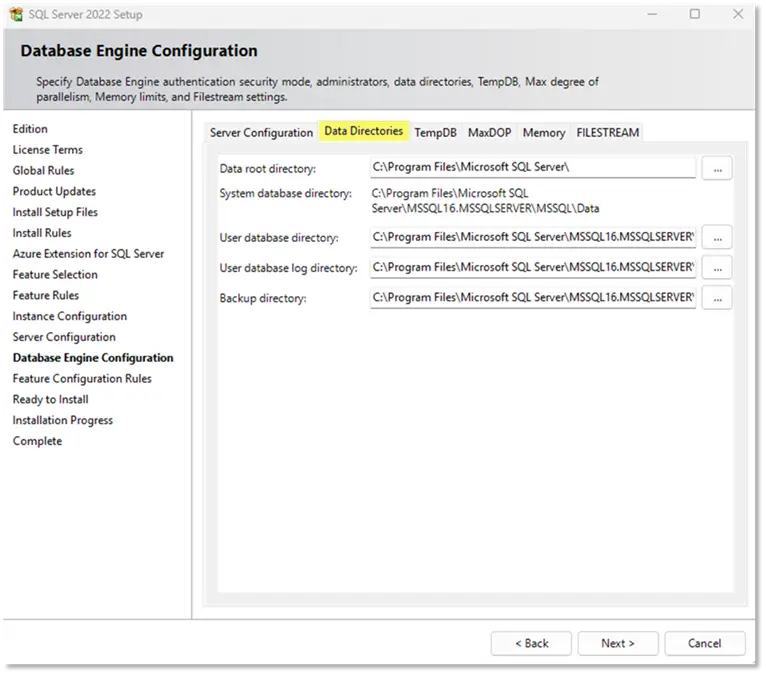Browse for the Data root directory
This screenshot has width=766, height=675.
coord(718,169)
